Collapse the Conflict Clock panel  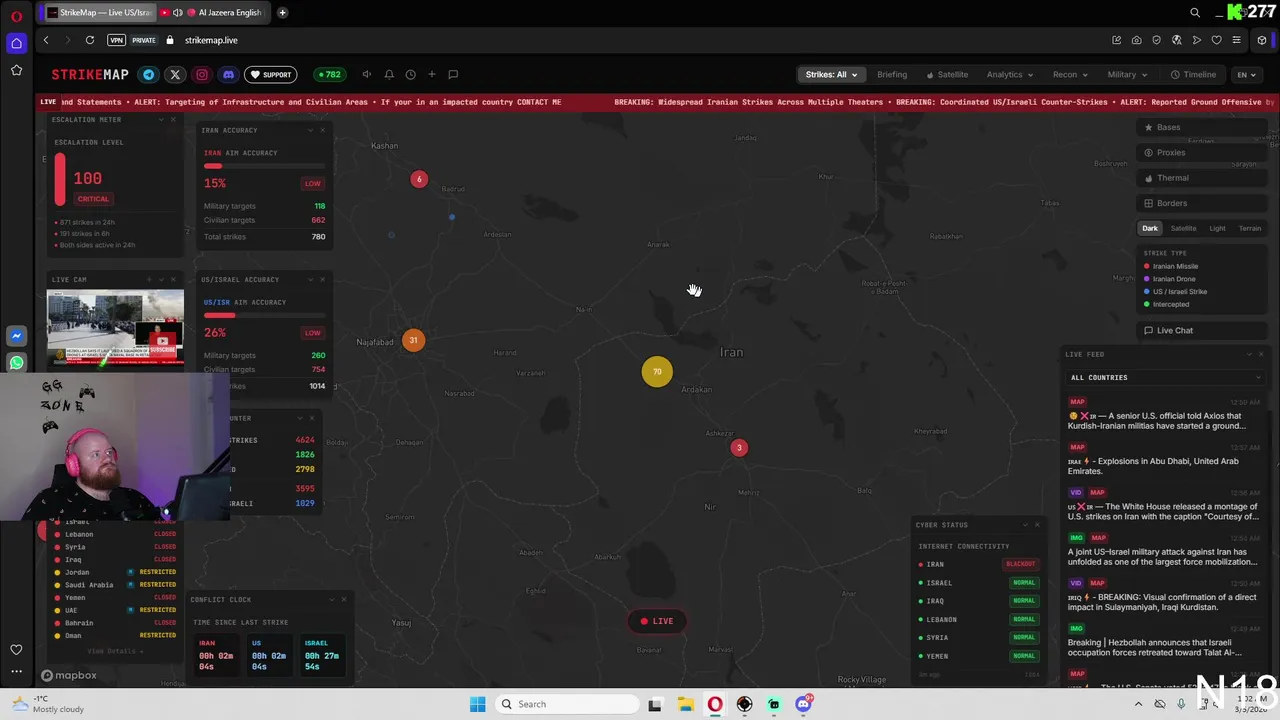coord(331,599)
